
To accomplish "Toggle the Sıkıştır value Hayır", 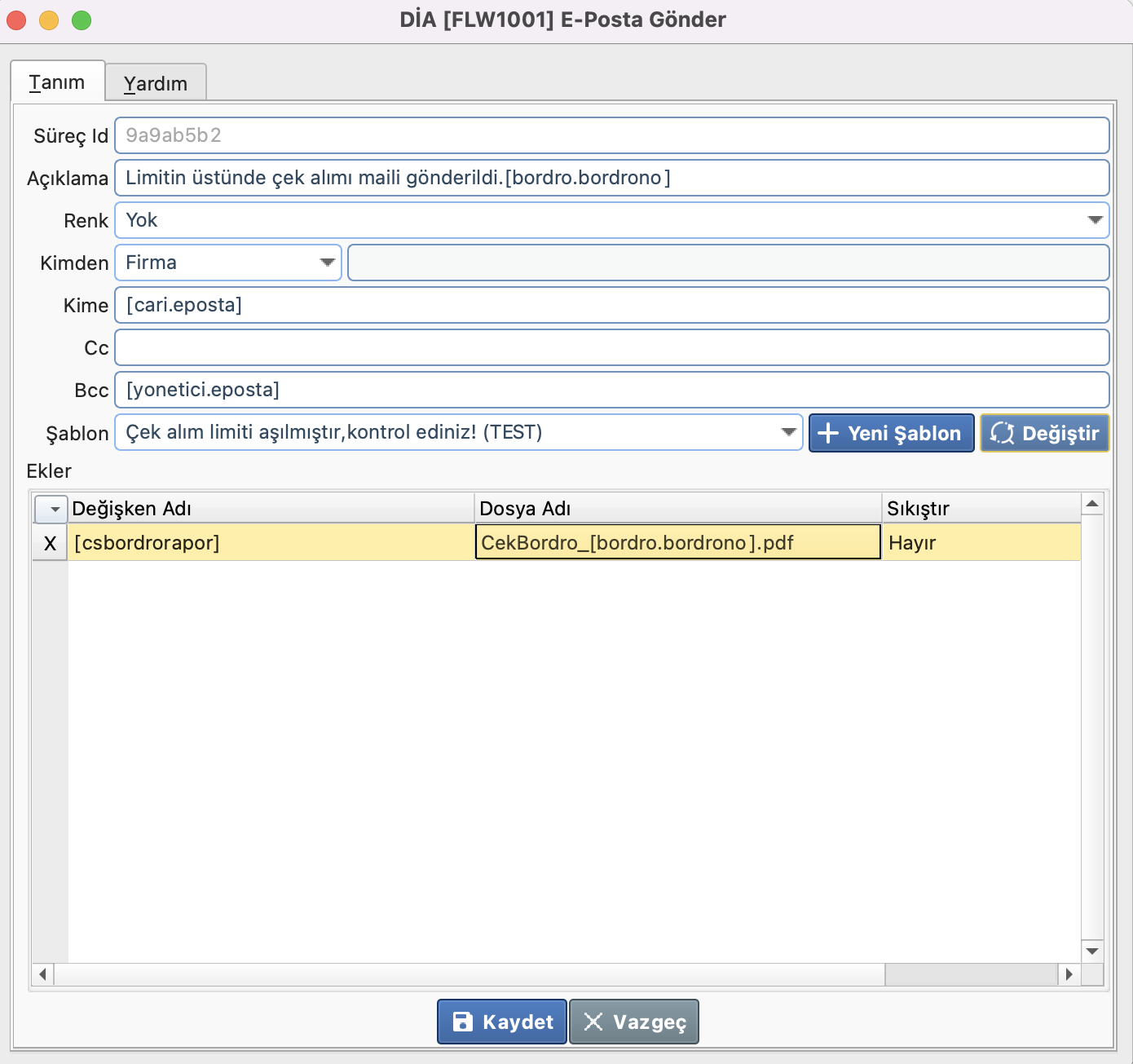I will 978,543.
